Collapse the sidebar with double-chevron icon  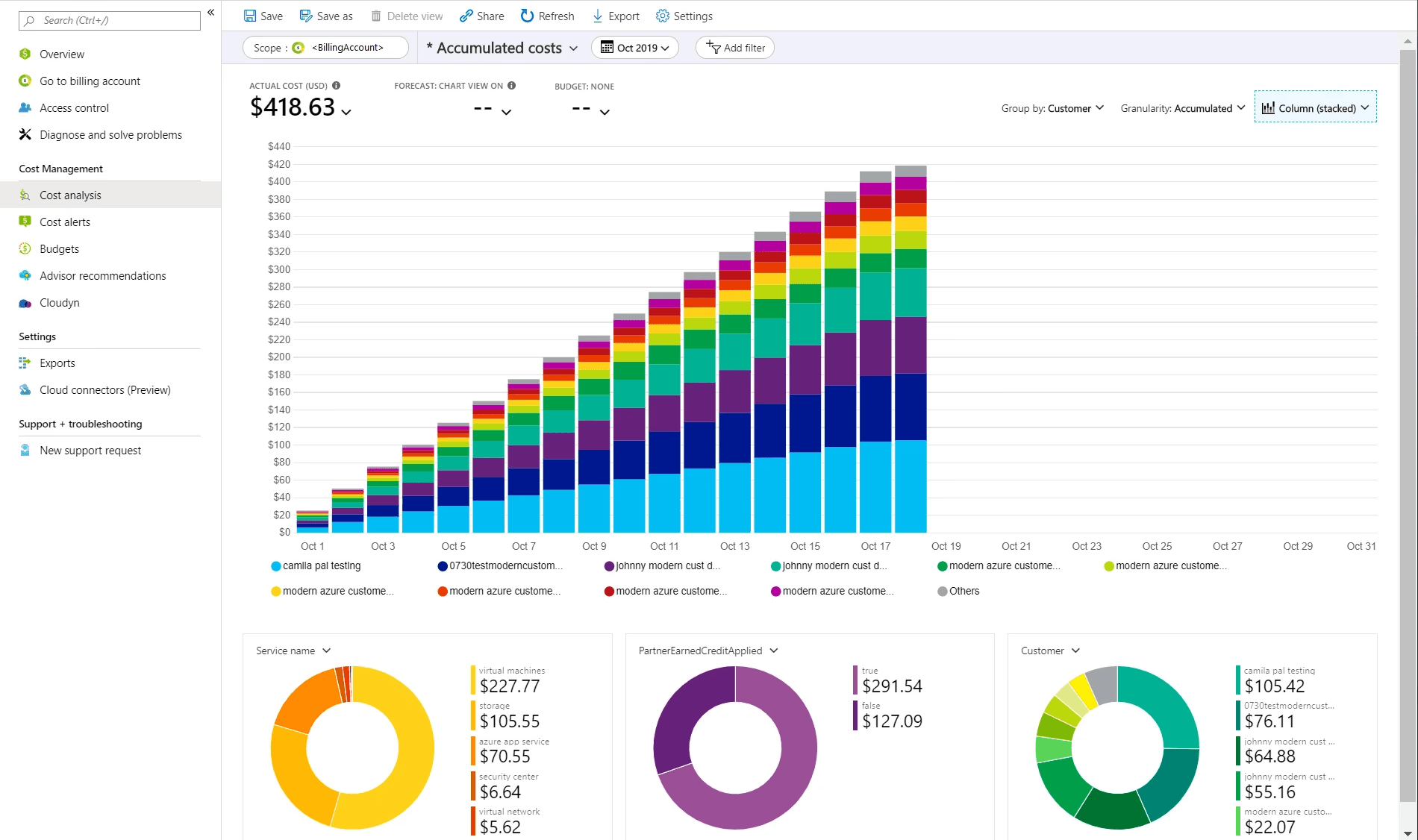210,13
